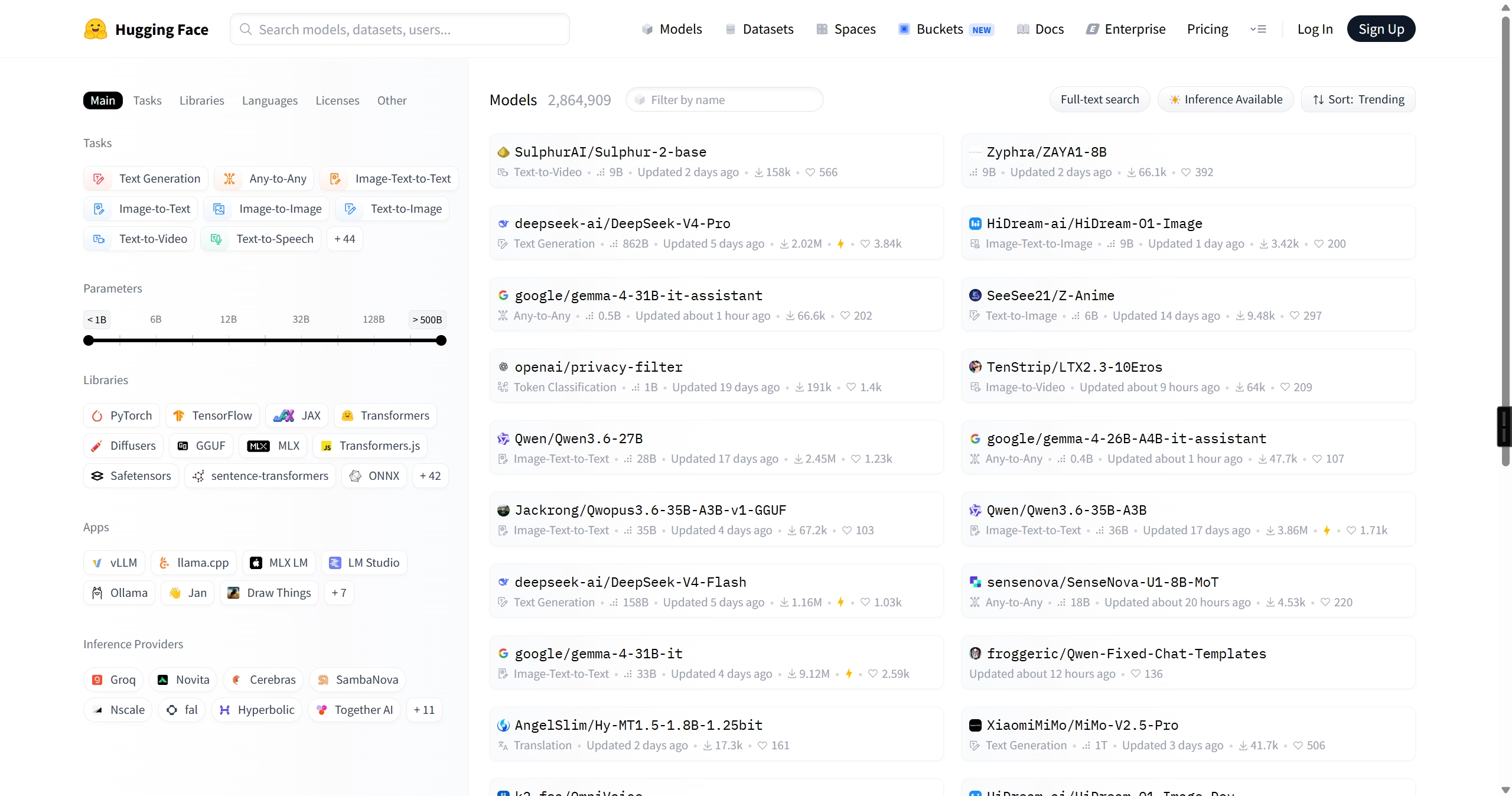1512x796 pixels.
Task: Open Datasets in the top navigation
Action: pos(760,29)
